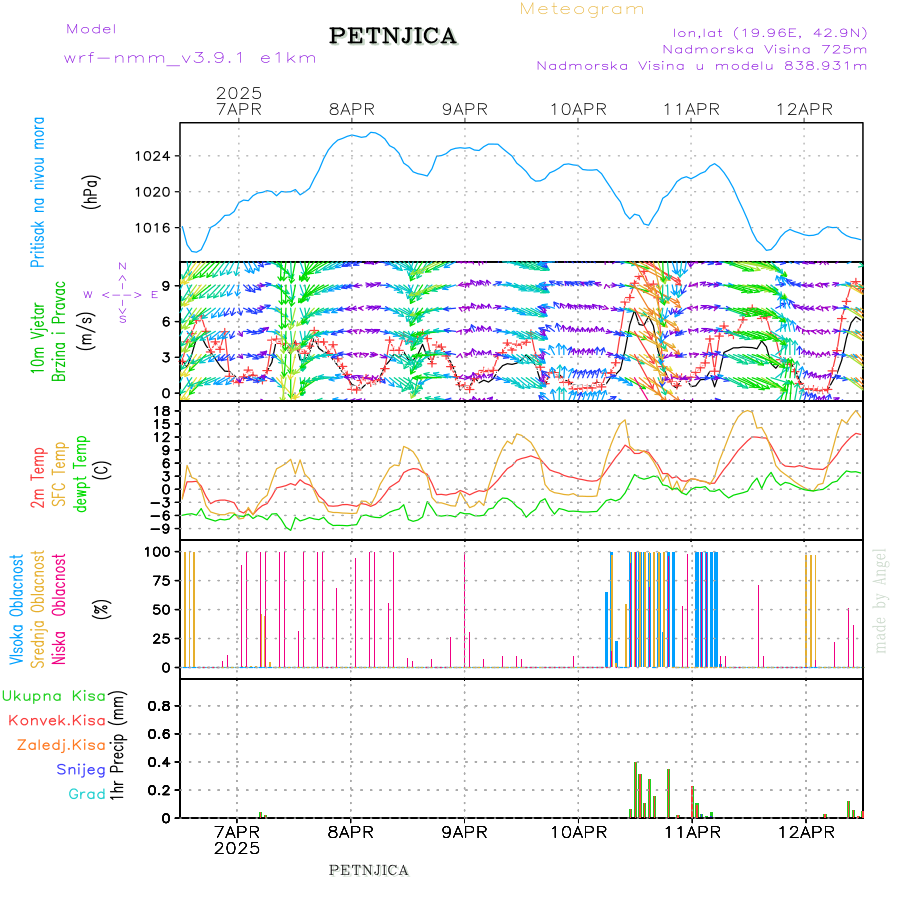Click the (C) temperature unit label

click(103, 470)
